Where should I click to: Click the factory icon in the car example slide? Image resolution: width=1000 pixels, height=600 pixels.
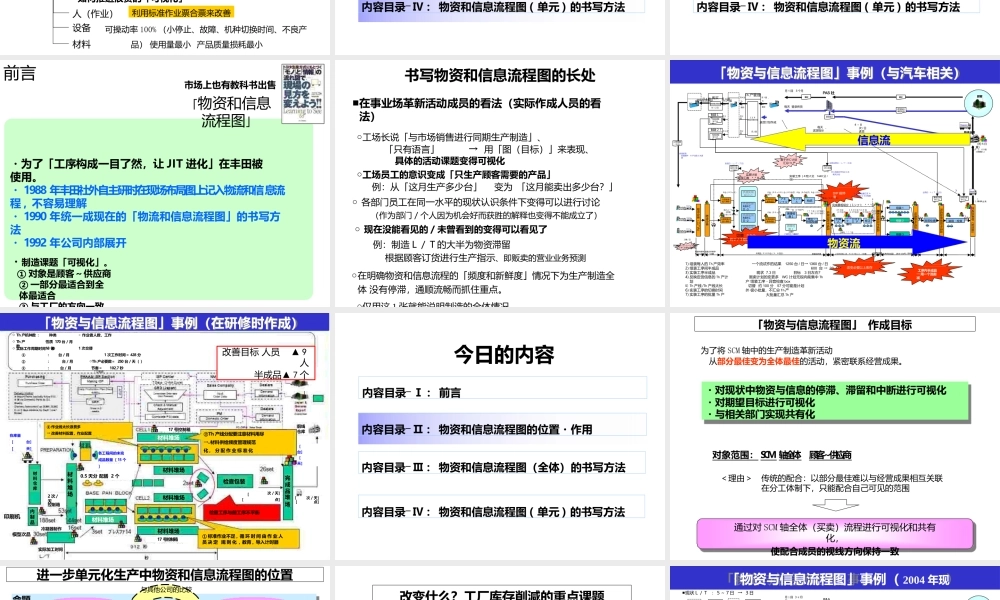pyautogui.click(x=978, y=103)
